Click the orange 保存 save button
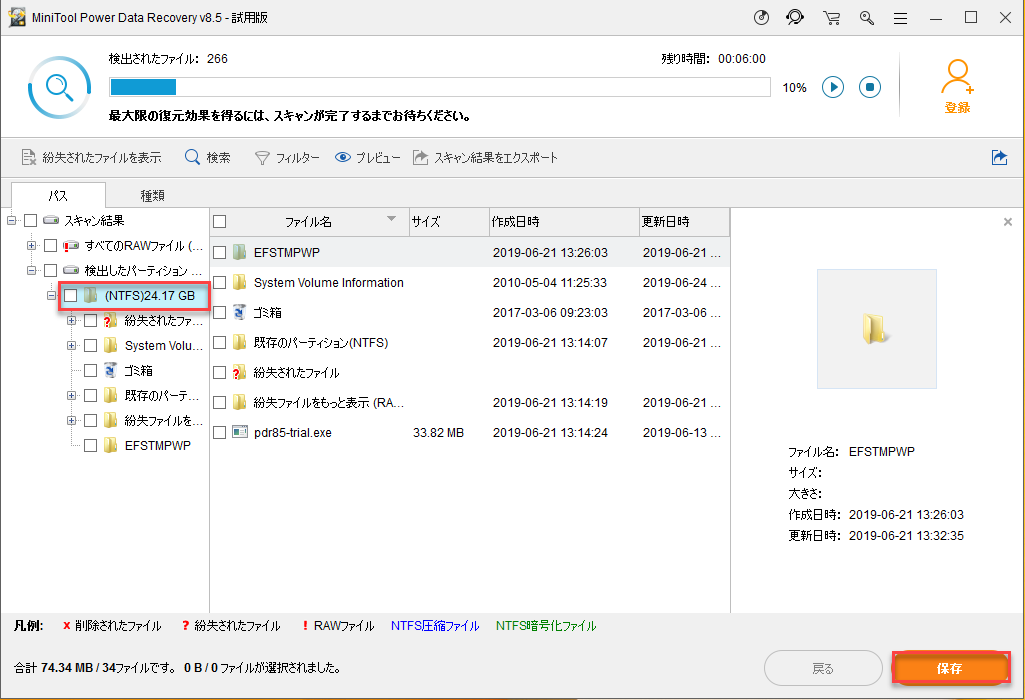The width and height of the screenshot is (1025, 700). tap(950, 668)
